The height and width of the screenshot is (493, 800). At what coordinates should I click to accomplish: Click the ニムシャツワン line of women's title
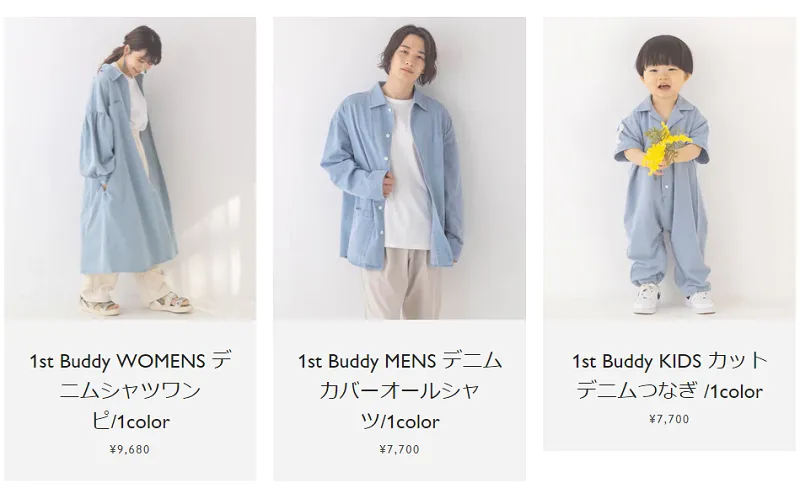point(130,391)
